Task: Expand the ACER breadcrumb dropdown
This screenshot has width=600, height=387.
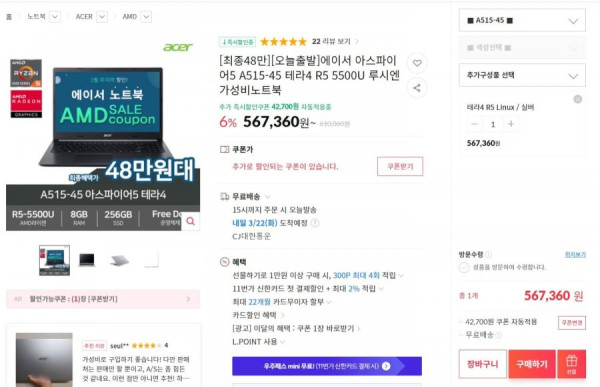Action: click(102, 17)
